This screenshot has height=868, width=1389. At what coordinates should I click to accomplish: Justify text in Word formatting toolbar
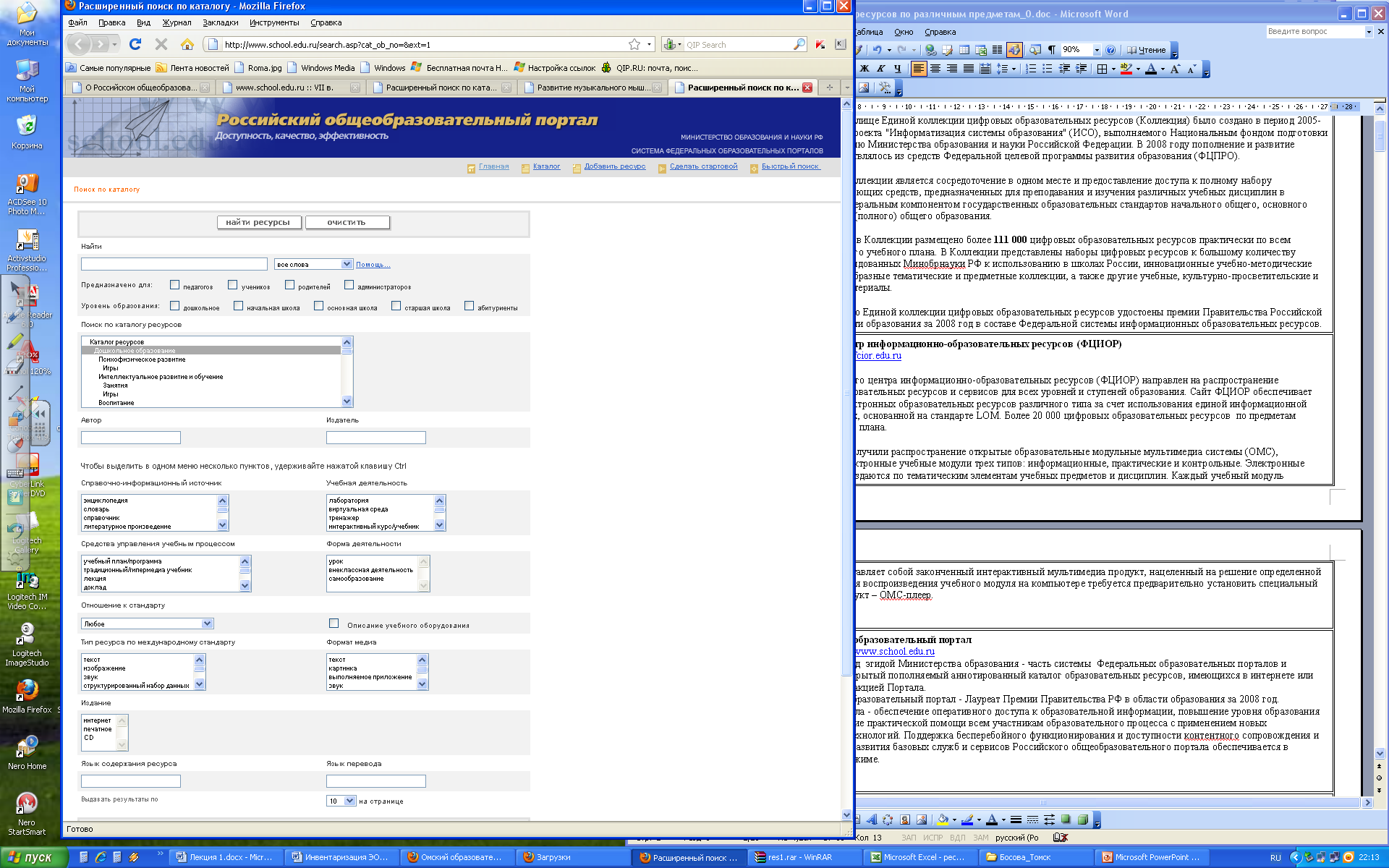tap(969, 69)
